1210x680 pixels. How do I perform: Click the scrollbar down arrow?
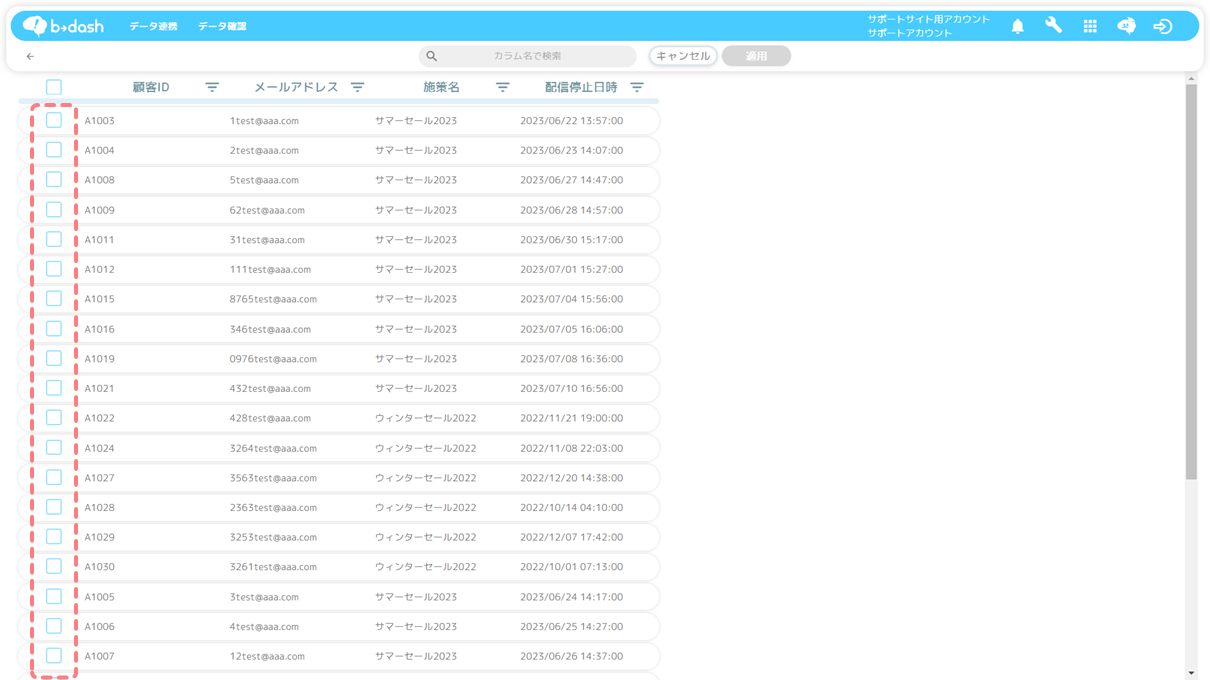click(1191, 673)
